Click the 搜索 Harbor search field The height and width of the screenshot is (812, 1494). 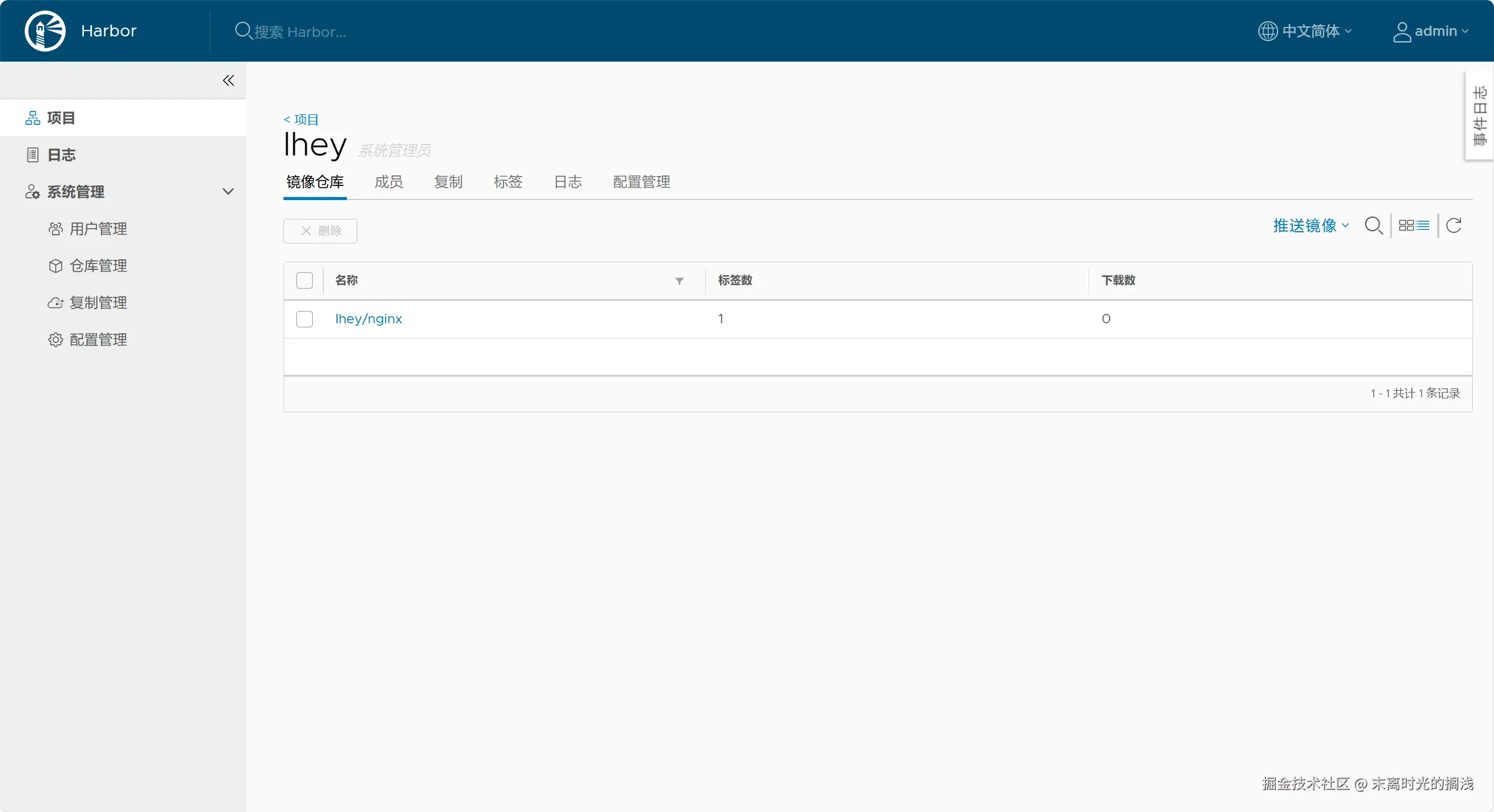[x=299, y=32]
